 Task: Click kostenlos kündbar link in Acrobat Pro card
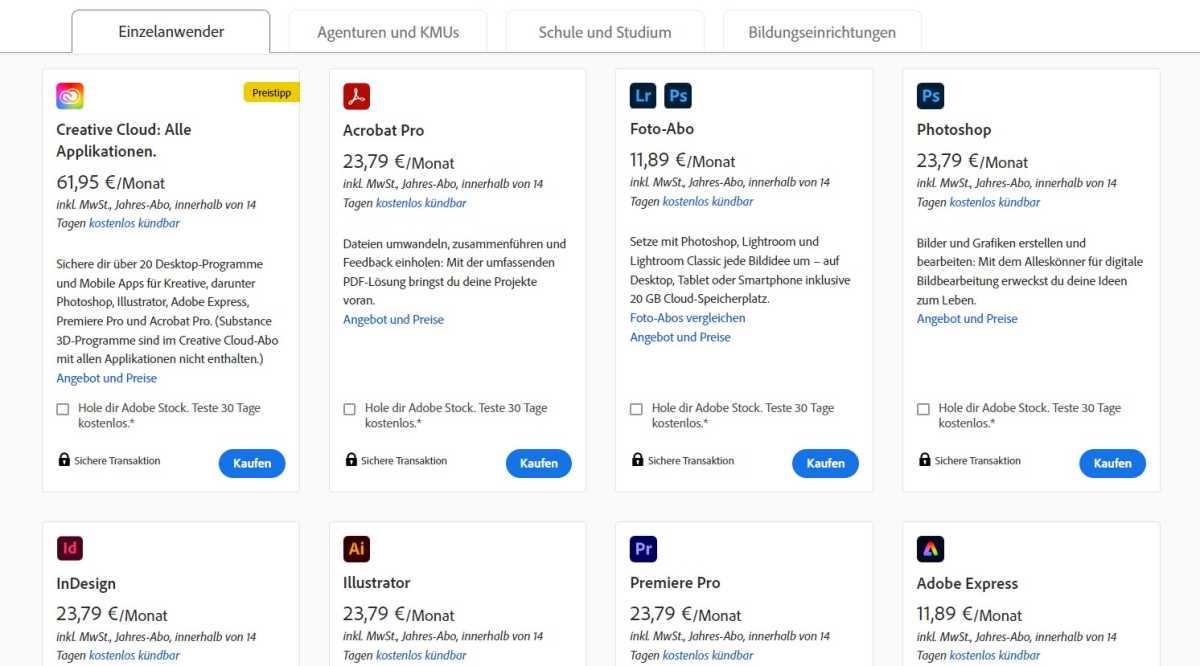tap(421, 203)
